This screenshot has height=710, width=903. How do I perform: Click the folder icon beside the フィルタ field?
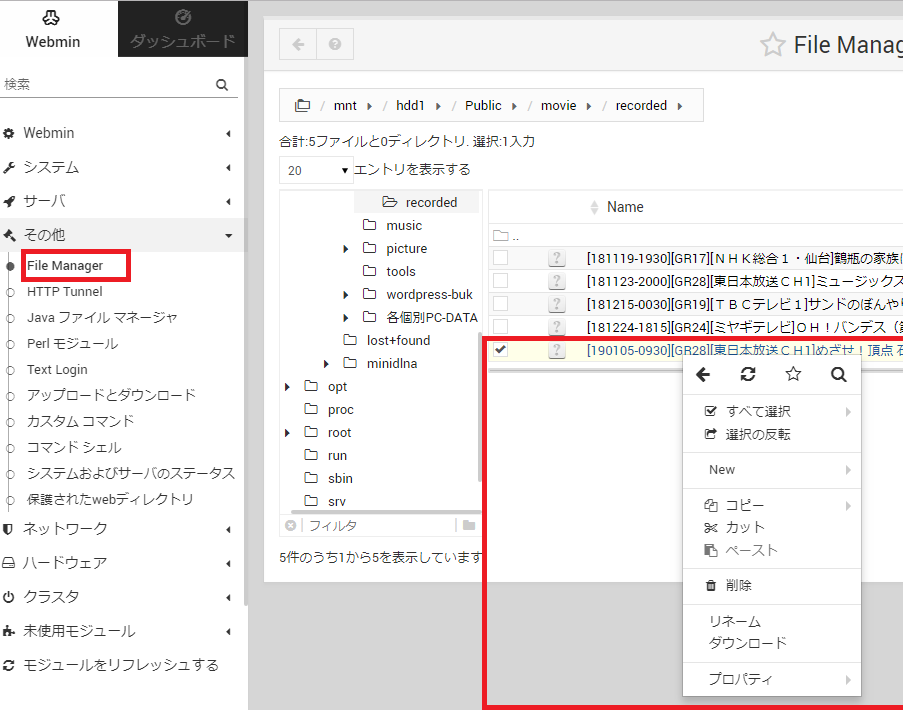[468, 524]
